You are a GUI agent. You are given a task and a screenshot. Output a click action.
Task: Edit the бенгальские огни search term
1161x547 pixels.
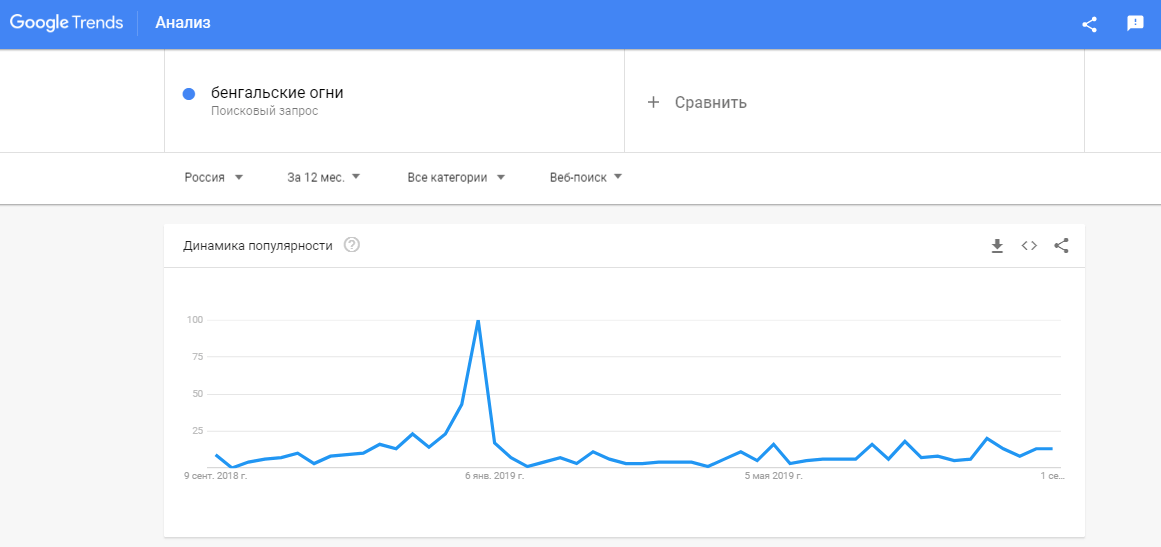(277, 93)
